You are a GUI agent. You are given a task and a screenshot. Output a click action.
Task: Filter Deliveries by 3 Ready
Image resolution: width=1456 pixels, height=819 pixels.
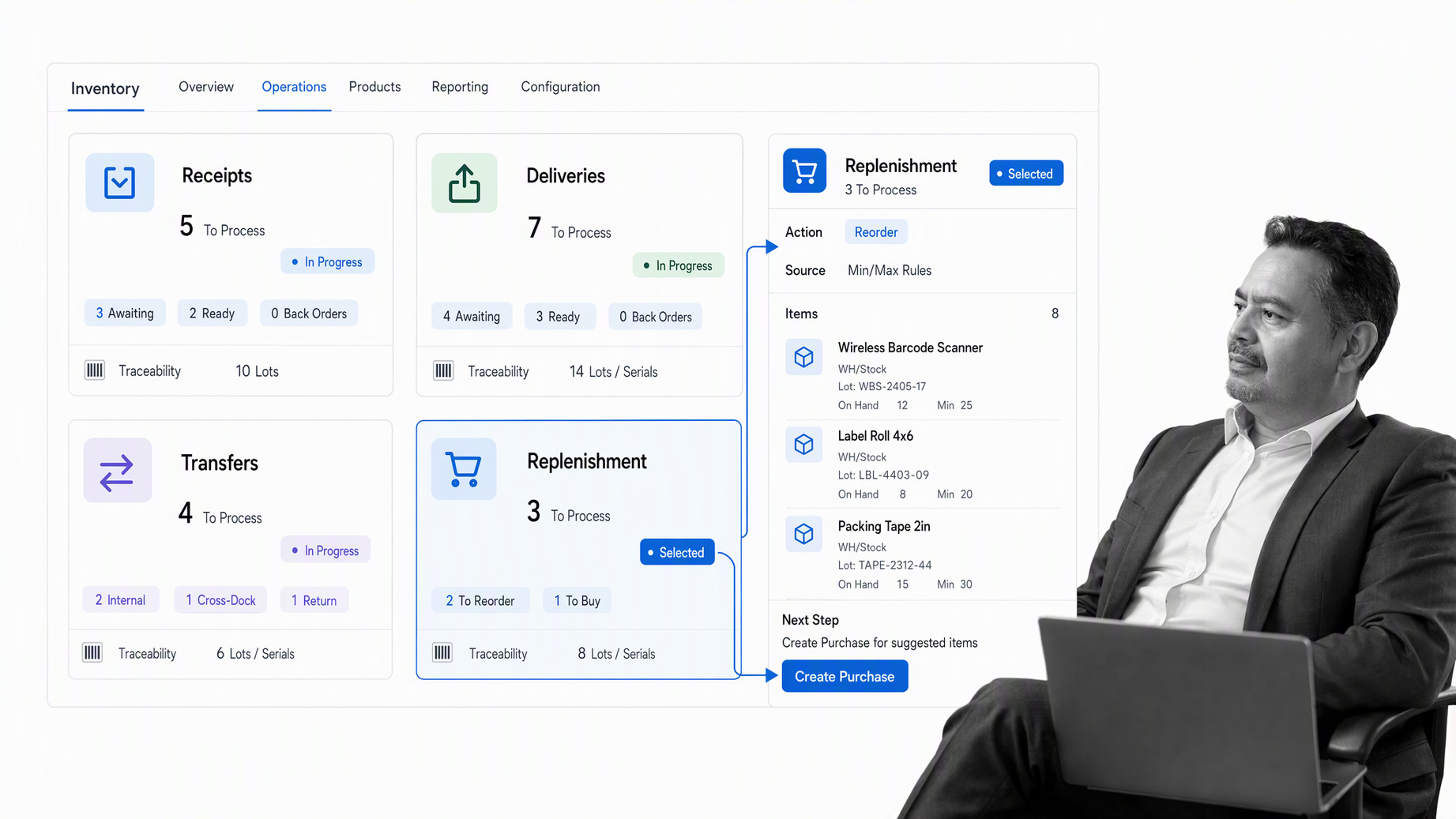tap(559, 317)
